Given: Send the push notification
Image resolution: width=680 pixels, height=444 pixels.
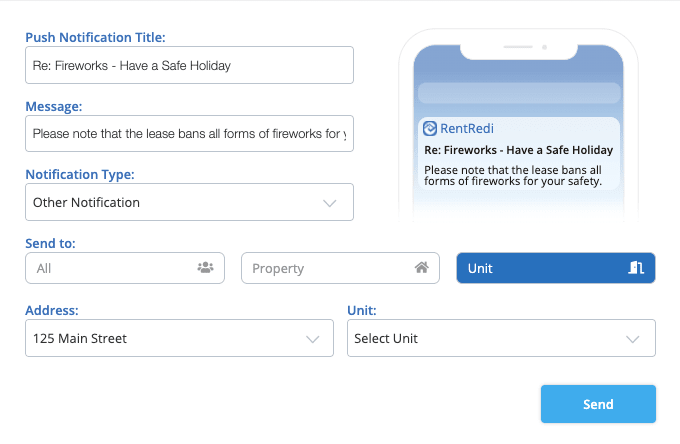Looking at the screenshot, I should tap(598, 404).
